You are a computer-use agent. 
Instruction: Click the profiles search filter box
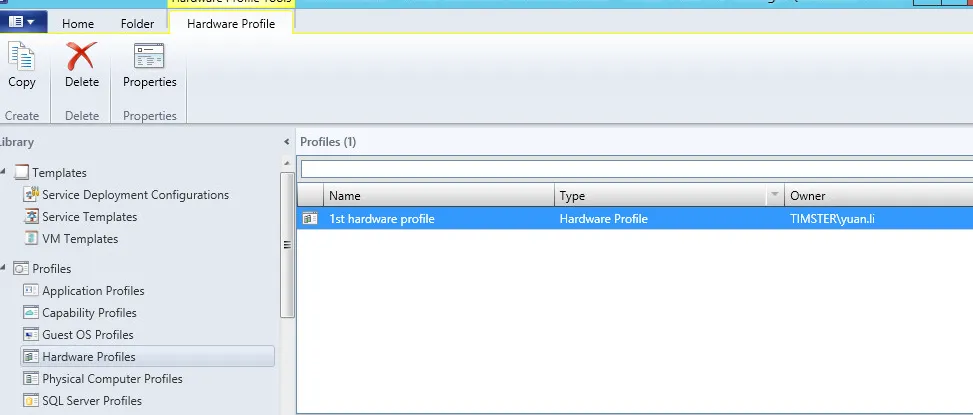pos(637,169)
